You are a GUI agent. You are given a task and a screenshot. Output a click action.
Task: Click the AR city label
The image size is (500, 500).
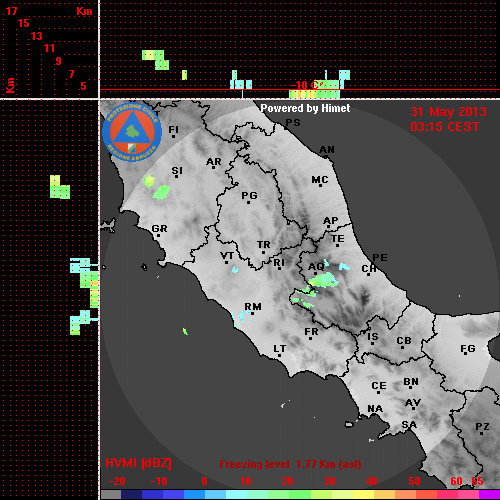(x=214, y=162)
